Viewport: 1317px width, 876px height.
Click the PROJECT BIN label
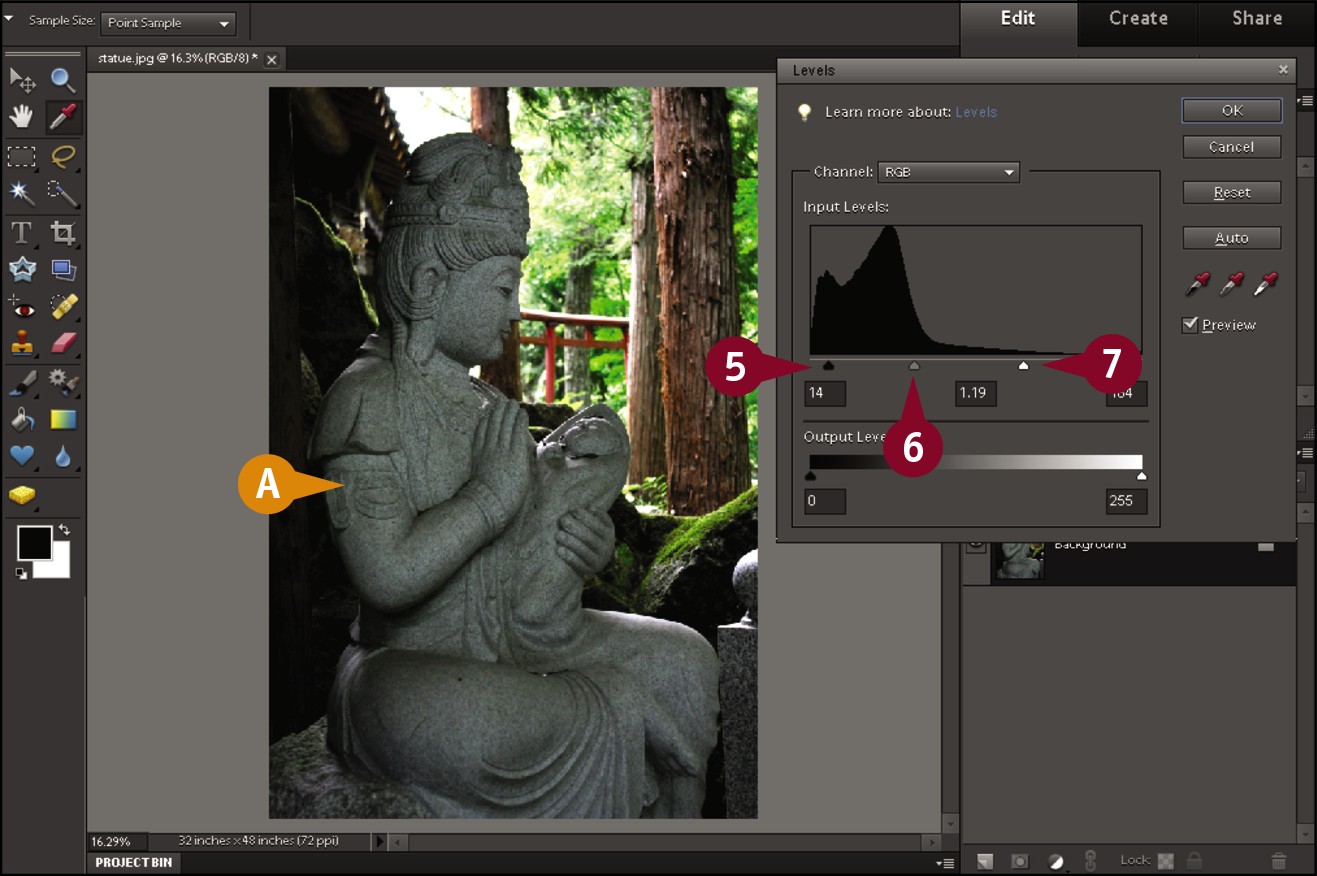[x=134, y=862]
